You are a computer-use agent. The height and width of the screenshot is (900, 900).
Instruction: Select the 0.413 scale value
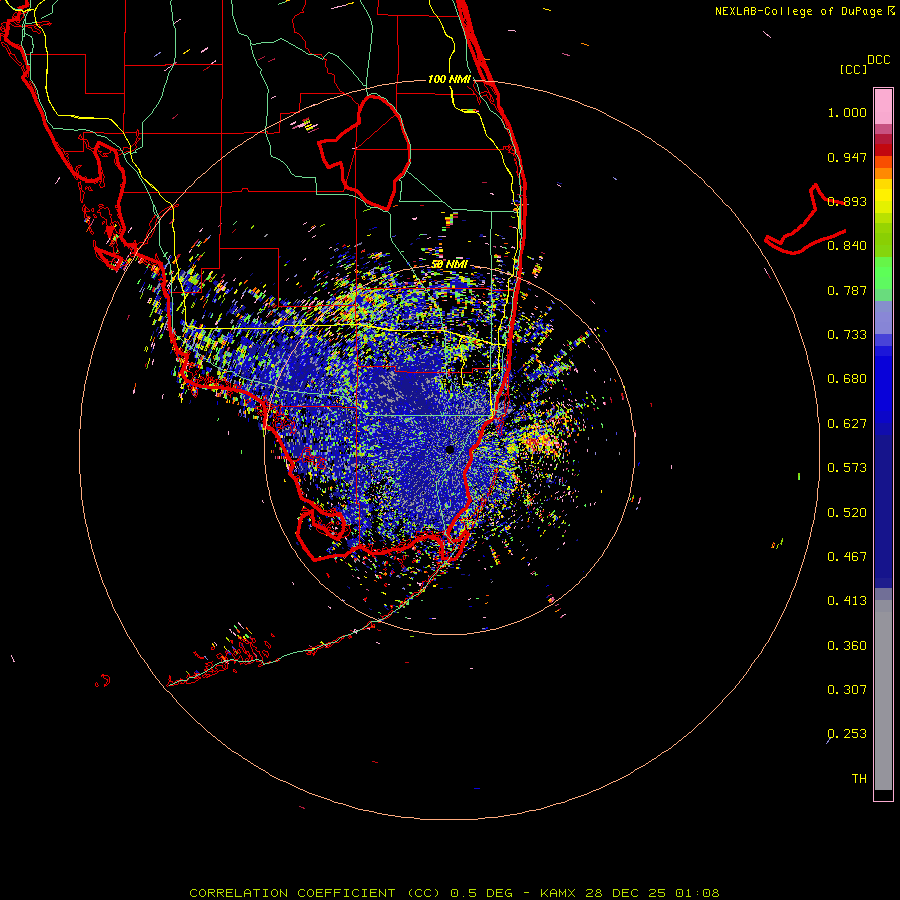[x=847, y=601]
